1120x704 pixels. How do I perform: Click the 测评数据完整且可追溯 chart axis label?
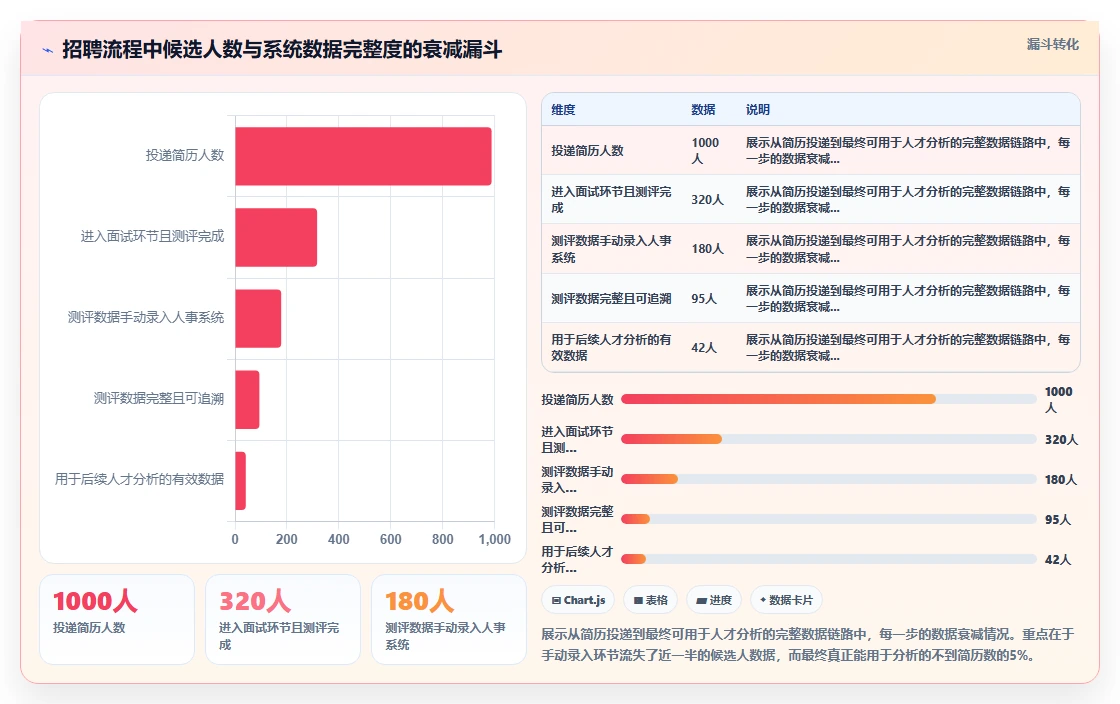point(159,398)
